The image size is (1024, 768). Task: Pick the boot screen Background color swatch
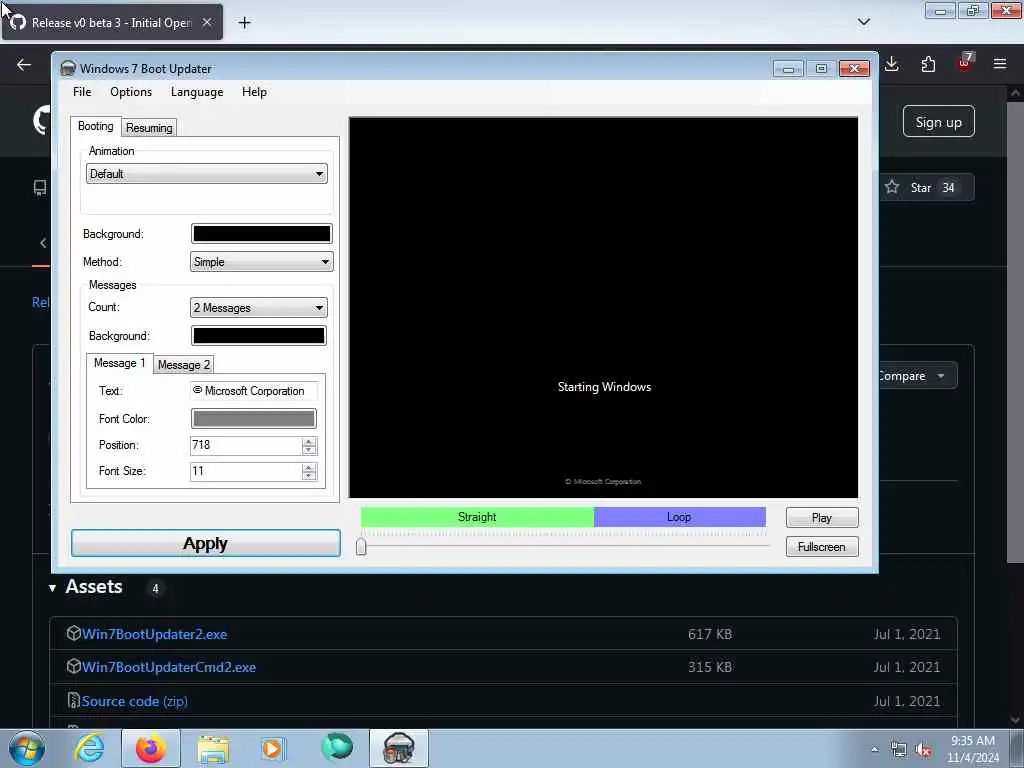(261, 234)
